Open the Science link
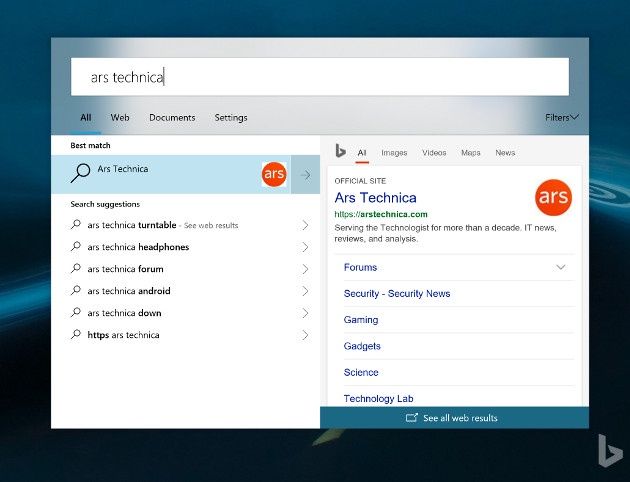The height and width of the screenshot is (482, 630). [361, 372]
